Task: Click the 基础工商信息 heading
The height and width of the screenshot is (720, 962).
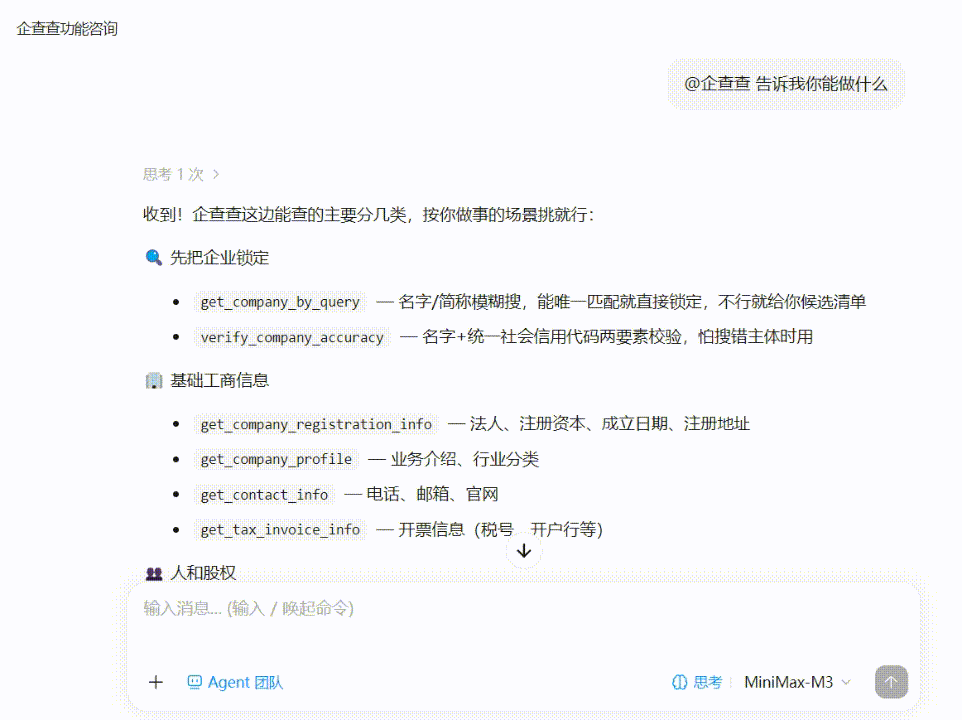Action: (220, 381)
